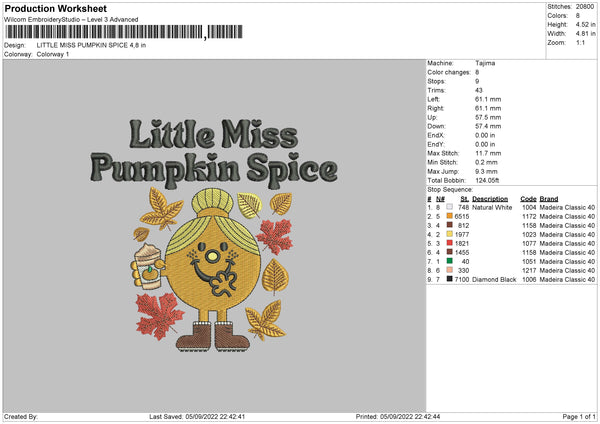The height and width of the screenshot is (424, 600).
Task: Select stitch count "7100" in the sequence
Action: point(462,280)
